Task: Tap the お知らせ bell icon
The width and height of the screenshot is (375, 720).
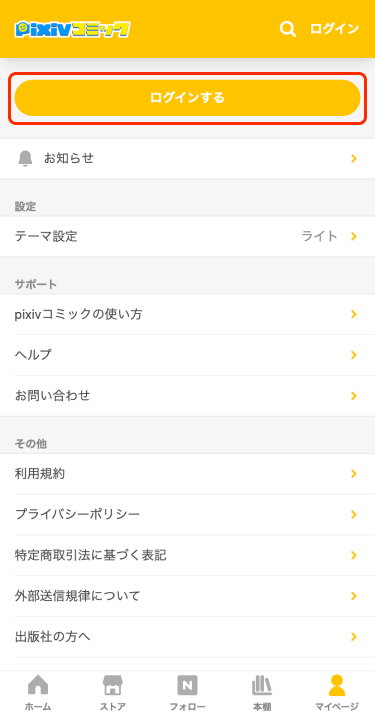Action: click(x=25, y=158)
